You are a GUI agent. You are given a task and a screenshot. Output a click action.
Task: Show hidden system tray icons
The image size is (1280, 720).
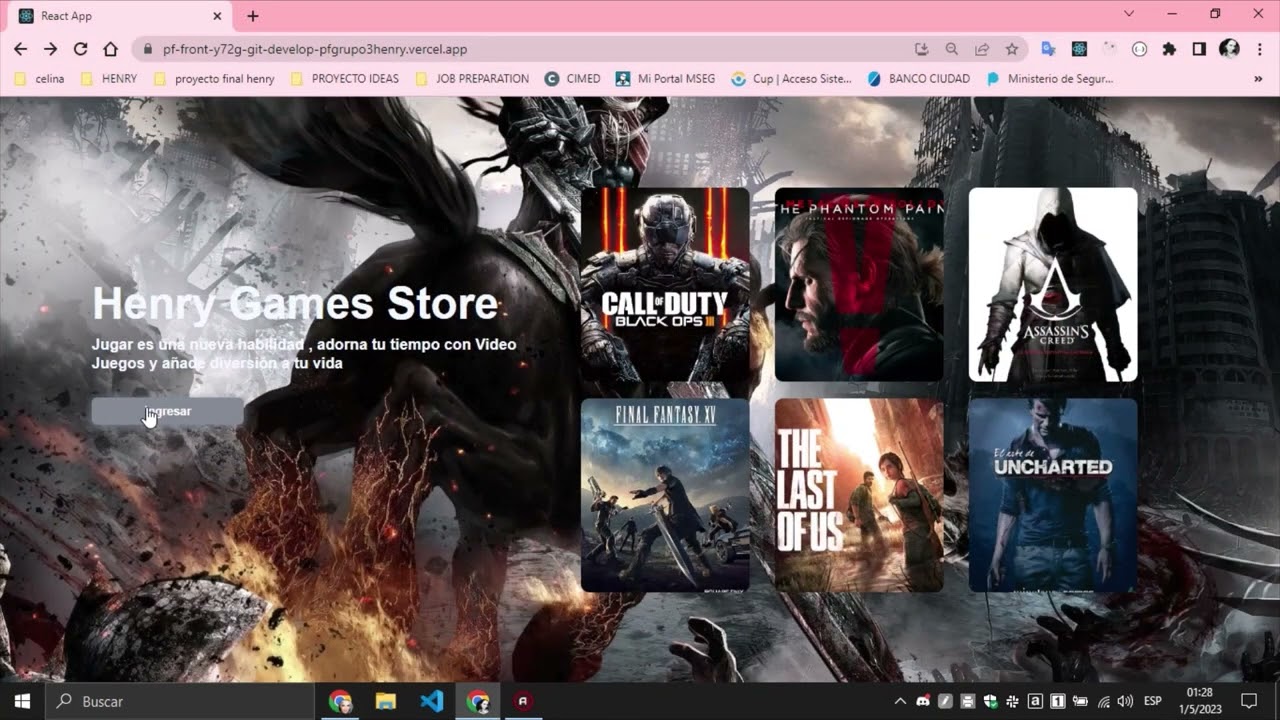900,701
